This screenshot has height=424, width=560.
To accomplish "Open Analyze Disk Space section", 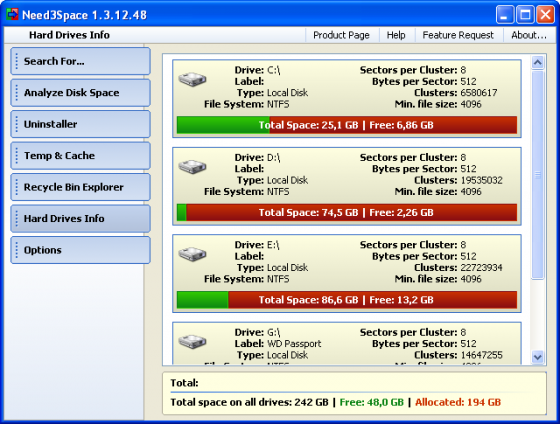I will pos(80,93).
